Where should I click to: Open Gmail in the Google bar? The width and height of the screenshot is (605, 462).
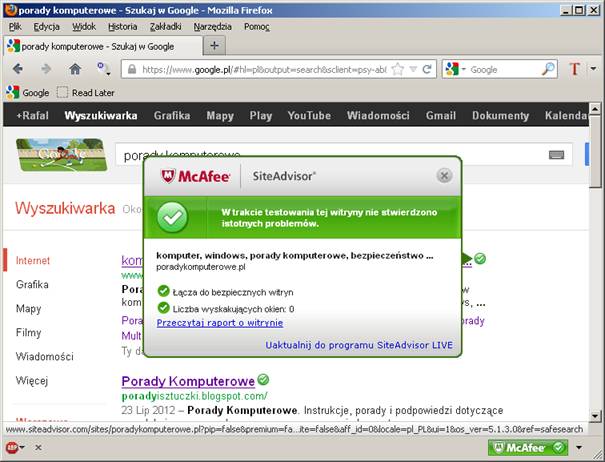coord(441,115)
